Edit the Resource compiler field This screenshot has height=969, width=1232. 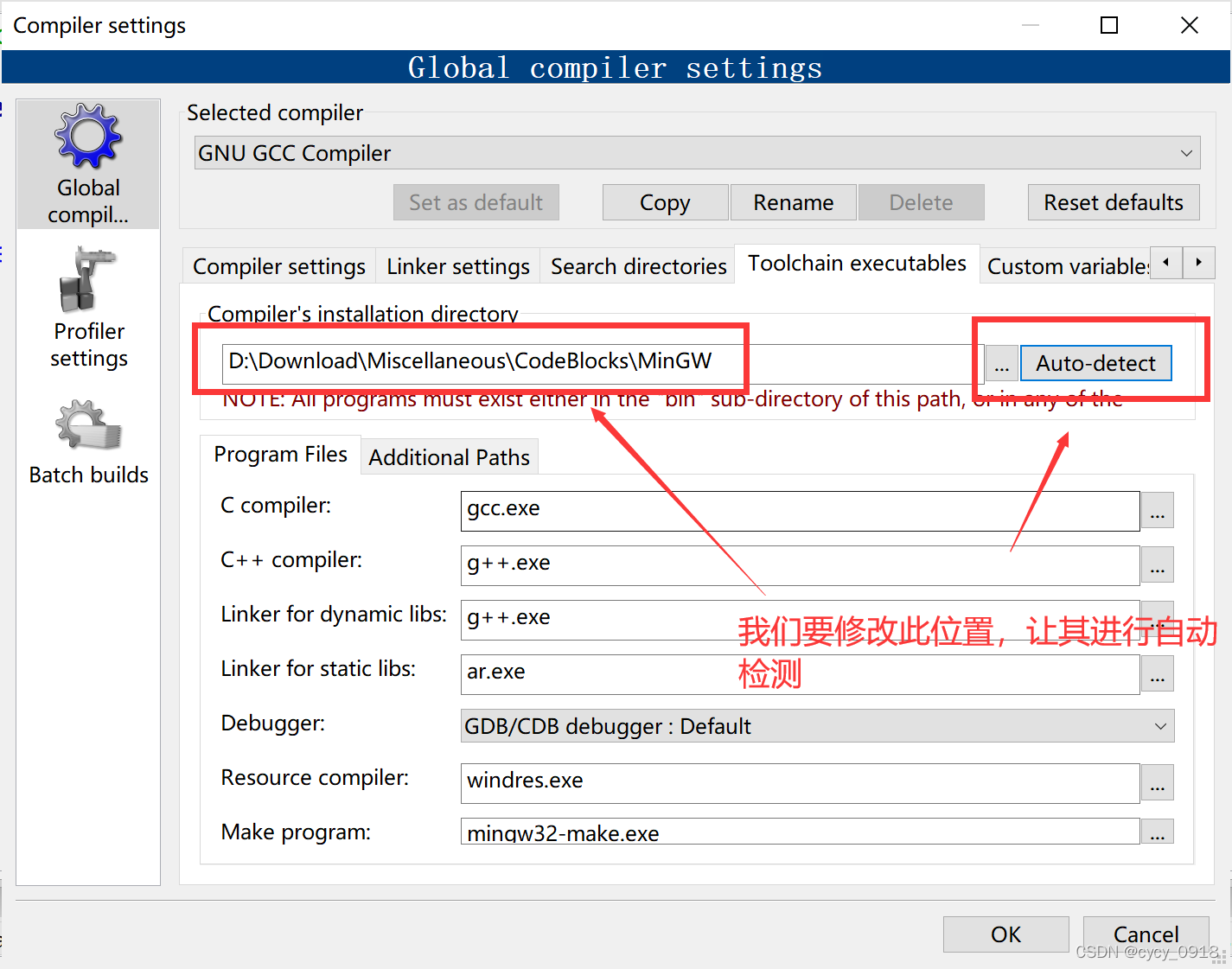800,783
